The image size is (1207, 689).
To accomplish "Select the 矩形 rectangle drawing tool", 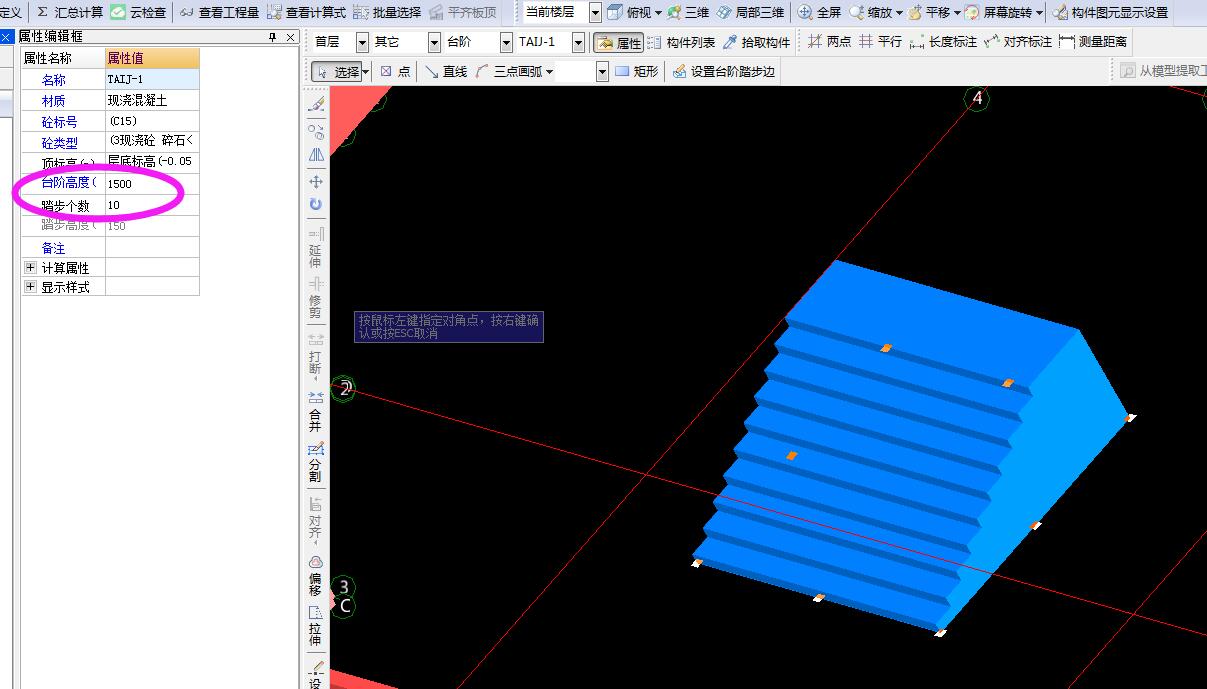I will point(637,72).
